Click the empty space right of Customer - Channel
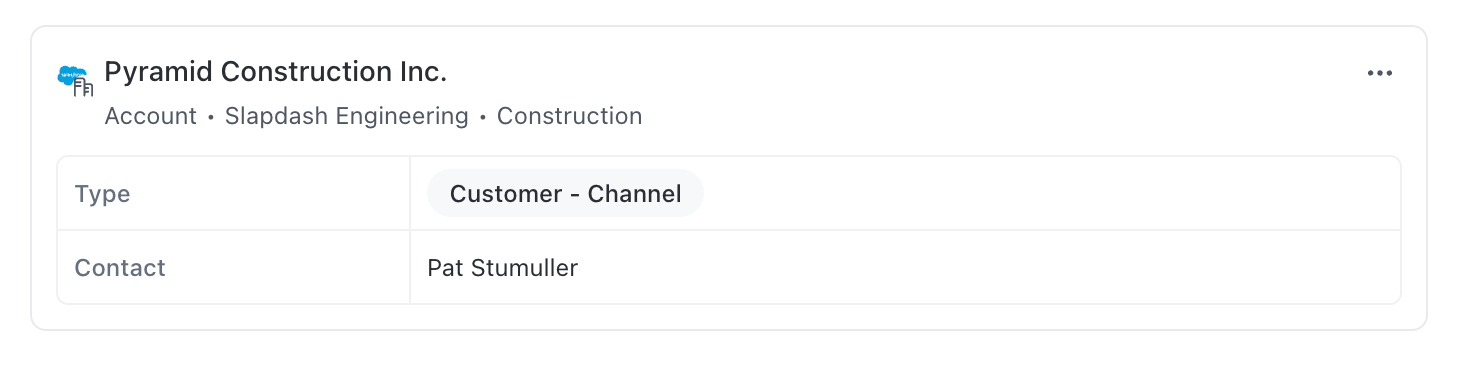Image resolution: width=1478 pixels, height=370 pixels. [1050, 194]
